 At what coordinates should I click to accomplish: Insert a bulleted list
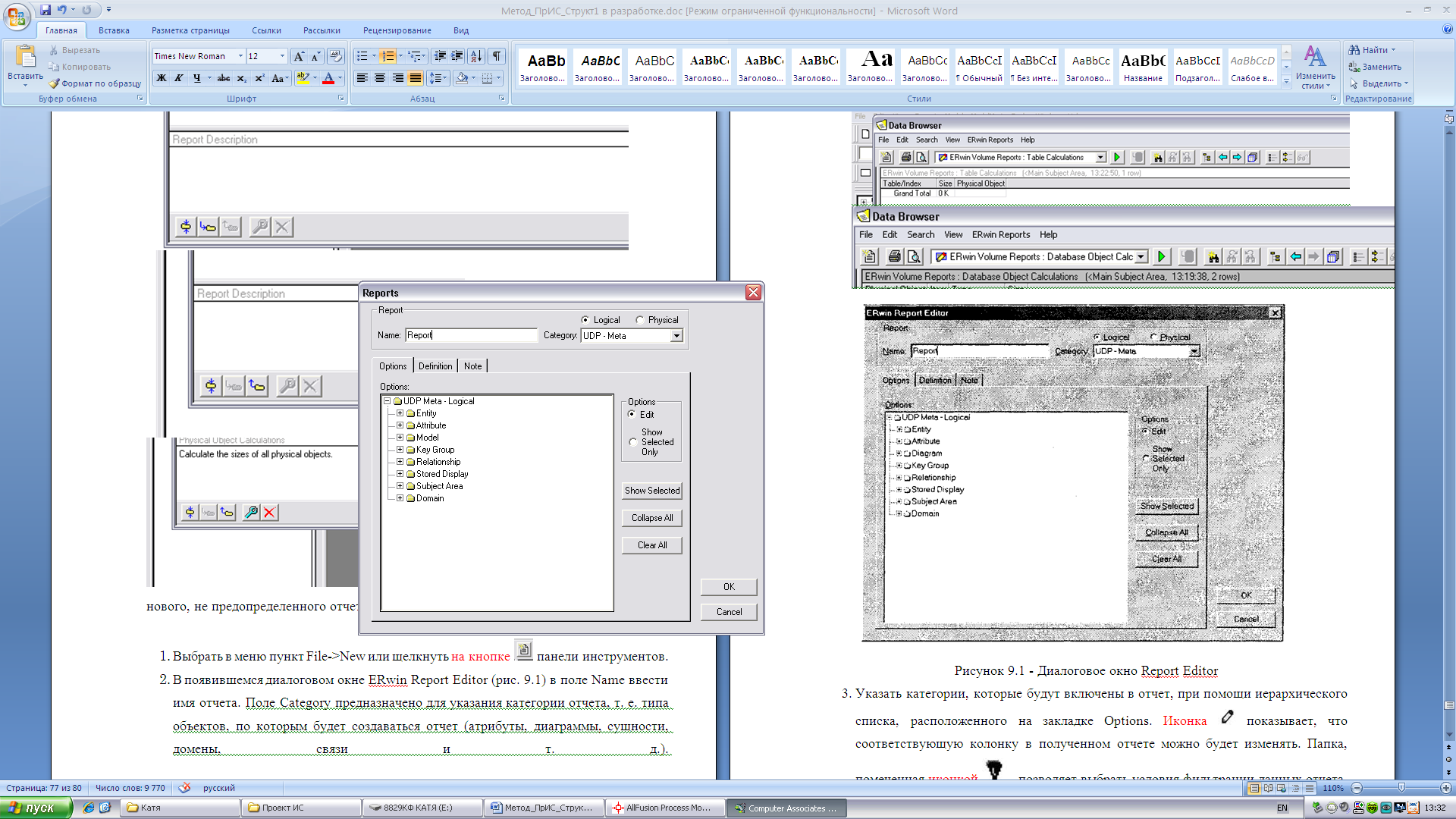click(x=362, y=56)
